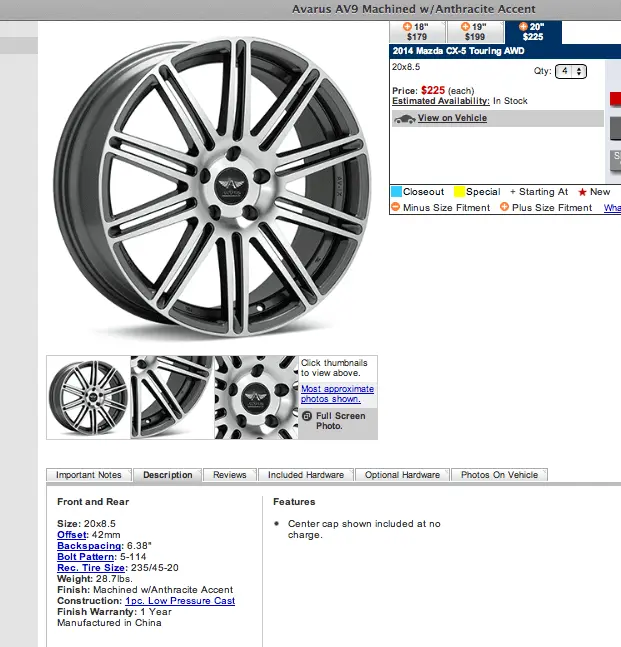Open the Photos On Vehicle tab

[x=499, y=475]
